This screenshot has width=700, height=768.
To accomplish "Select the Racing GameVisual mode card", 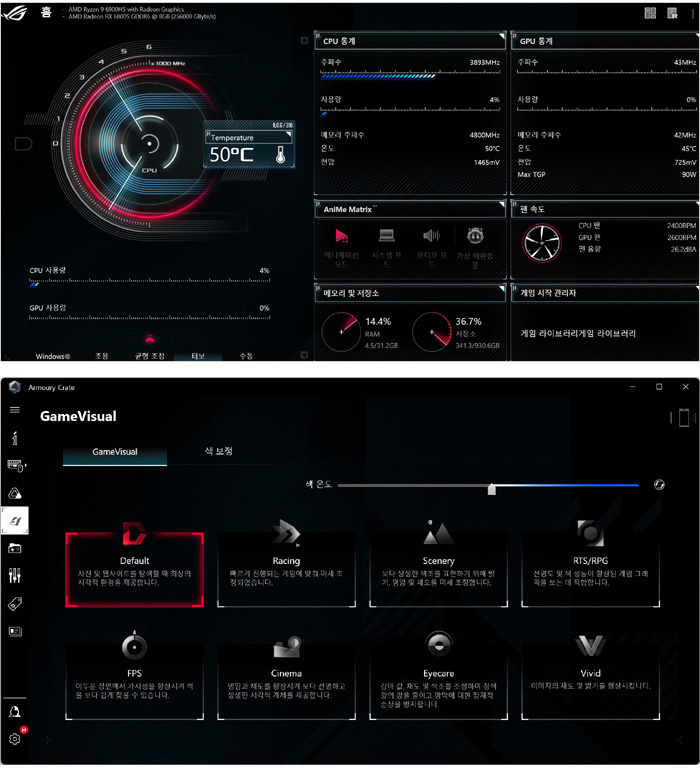I will [x=287, y=570].
